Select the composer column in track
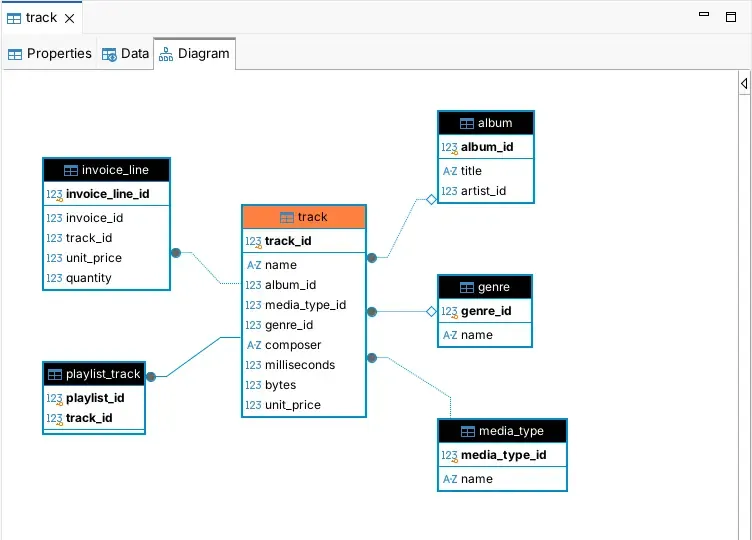This screenshot has height=540, width=752. (304, 345)
